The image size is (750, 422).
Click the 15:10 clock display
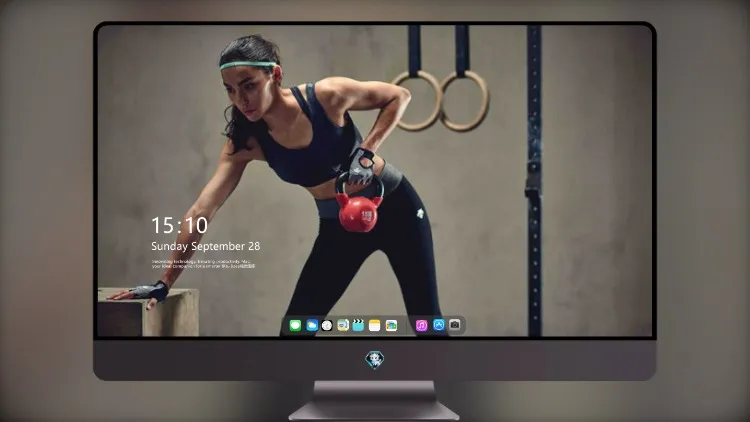pos(179,225)
